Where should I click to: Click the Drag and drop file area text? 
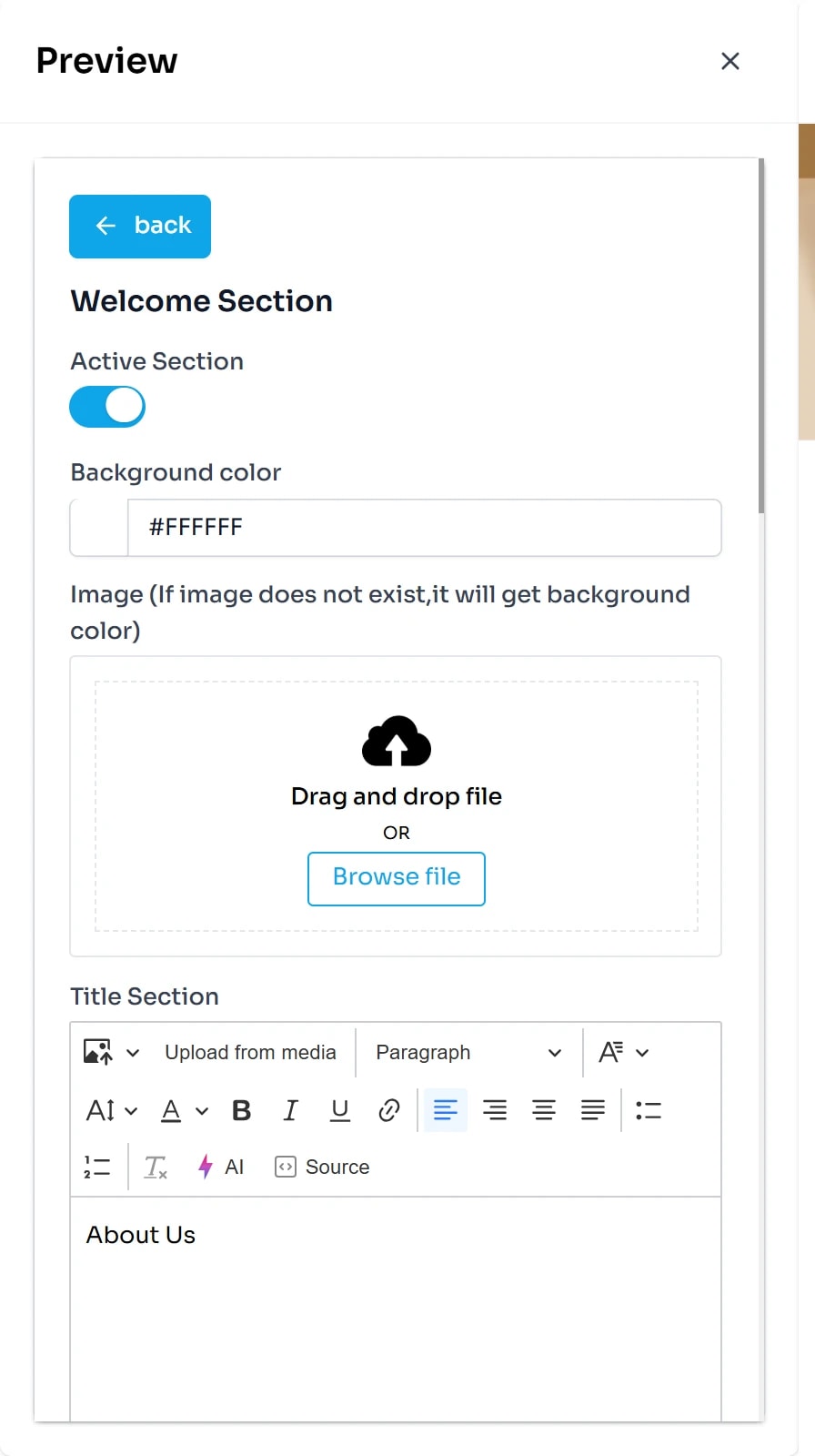click(x=397, y=796)
